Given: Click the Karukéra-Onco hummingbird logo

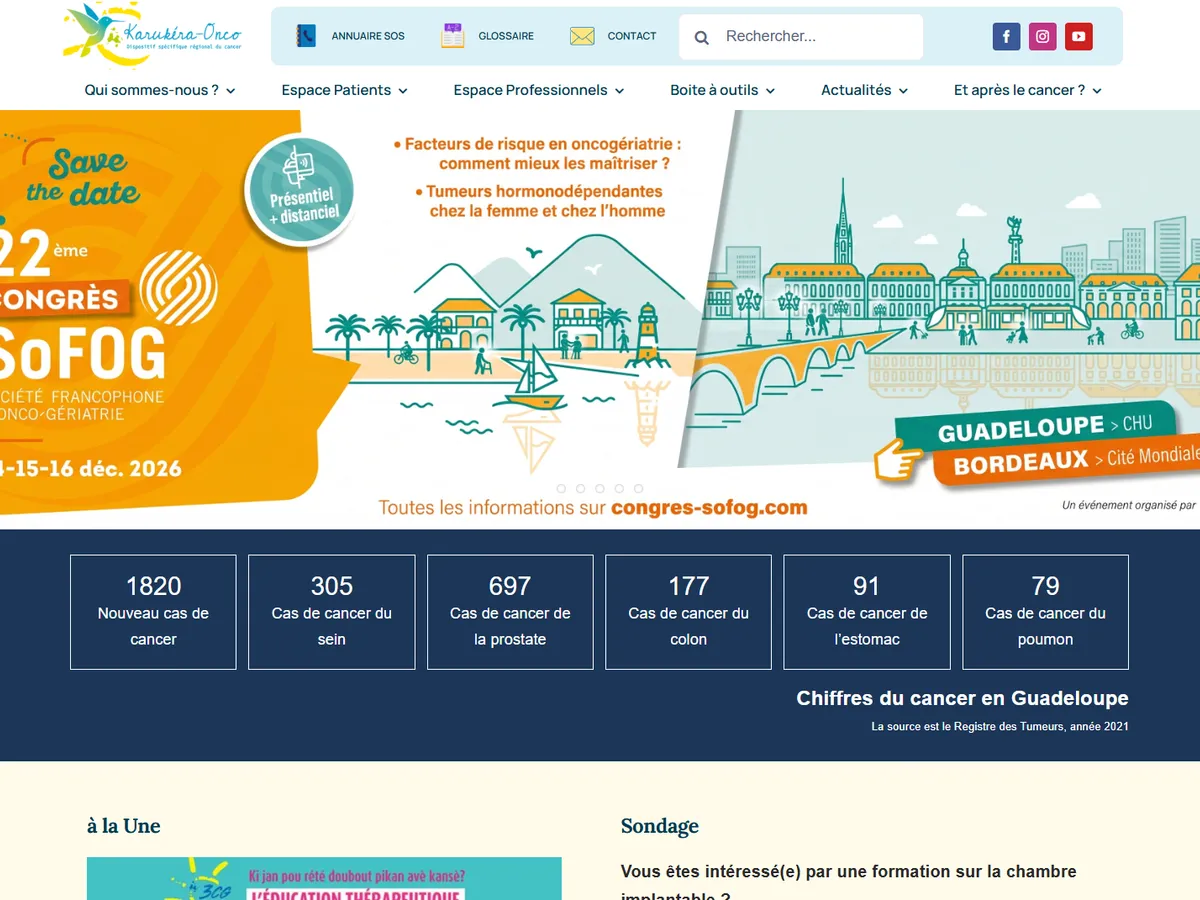Looking at the screenshot, I should (x=151, y=35).
